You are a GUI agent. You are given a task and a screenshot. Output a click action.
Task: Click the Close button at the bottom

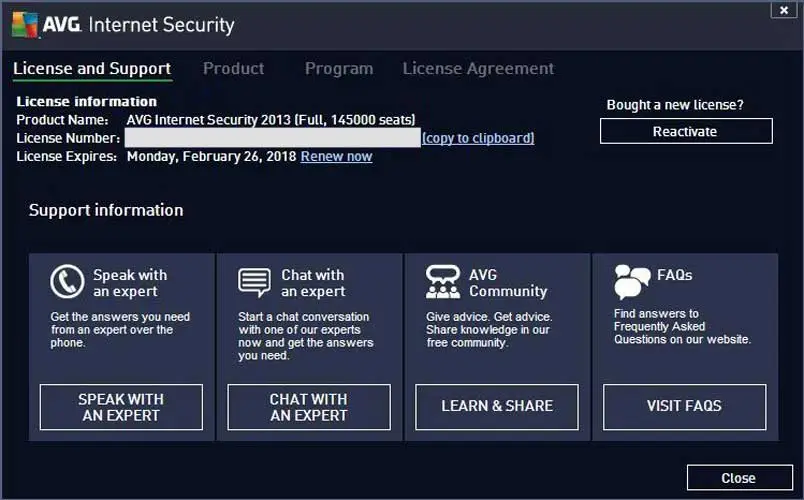739,478
